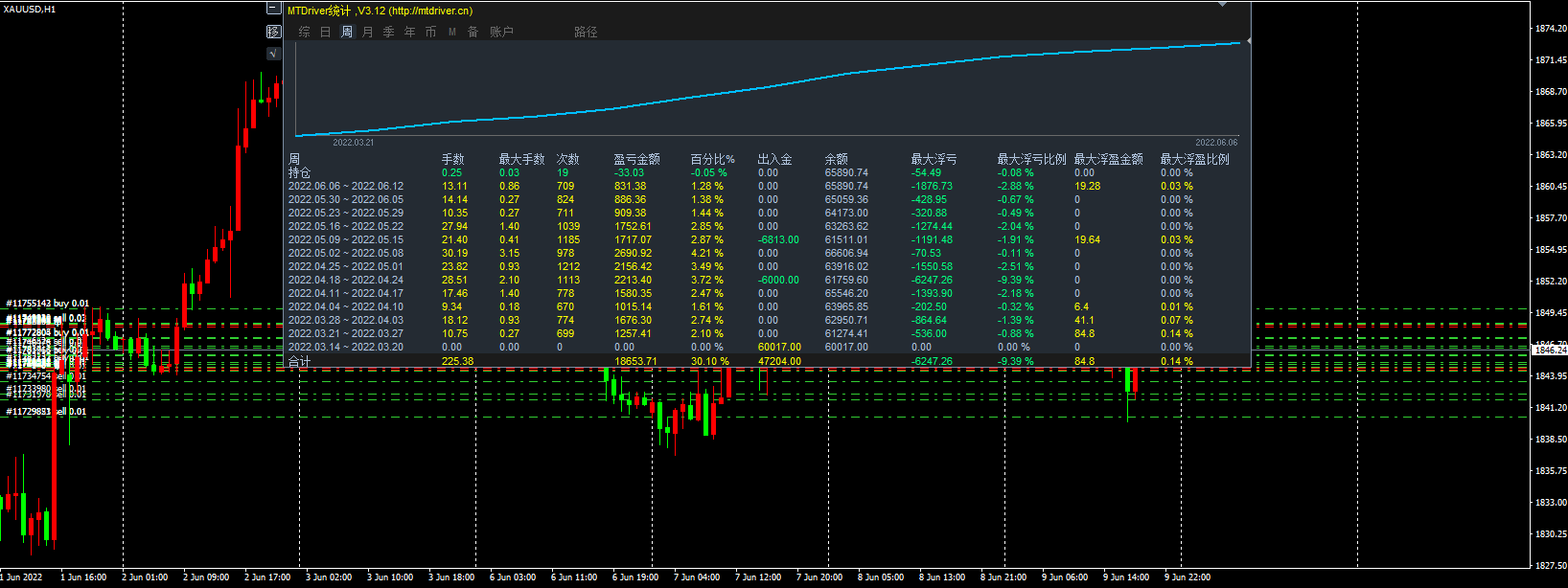The height and width of the screenshot is (588, 1568).
Task: Select week row 2022.03.21 ~ 2022.03.27
Action: pos(346,333)
